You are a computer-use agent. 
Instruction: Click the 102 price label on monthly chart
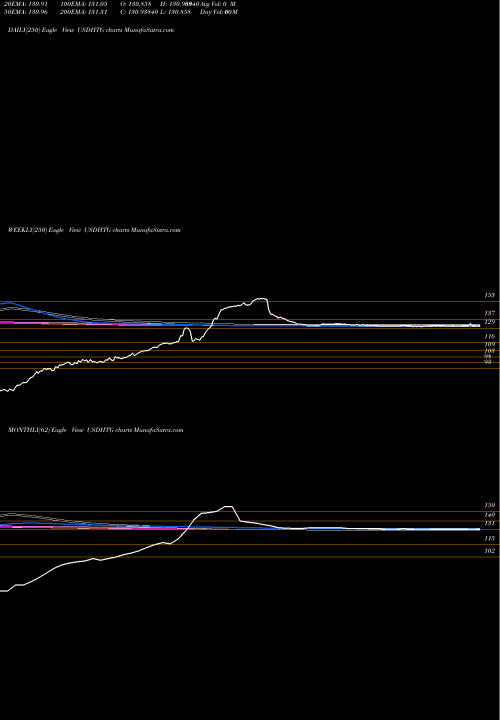click(489, 551)
